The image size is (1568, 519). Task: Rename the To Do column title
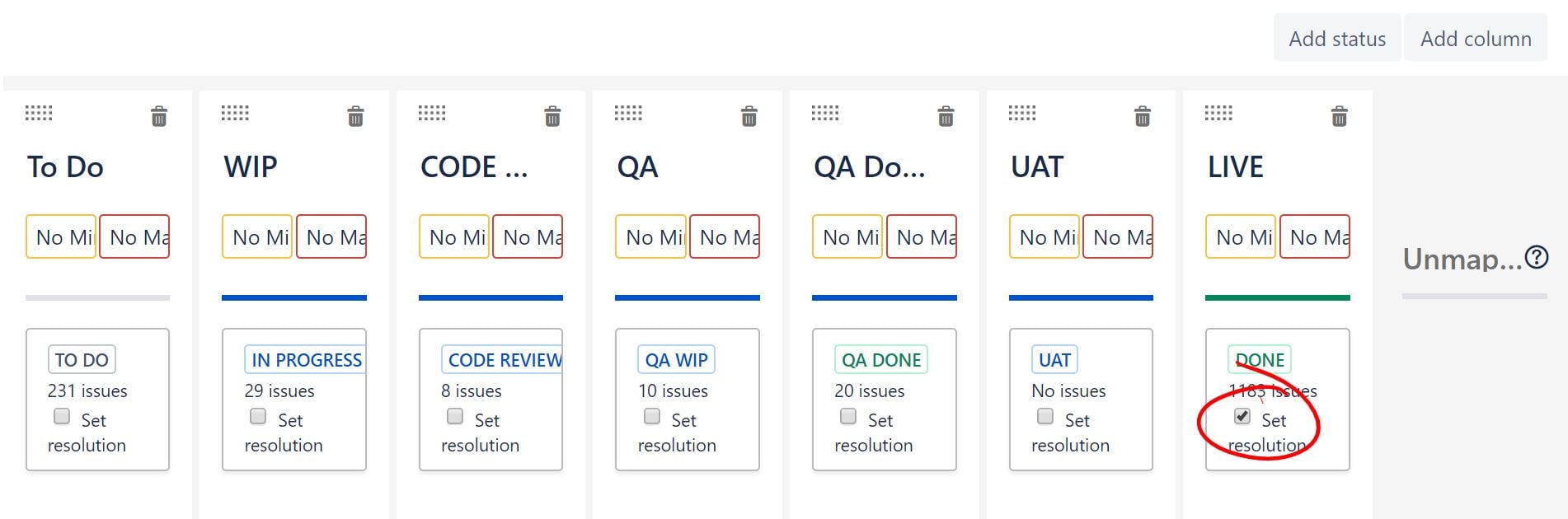tap(65, 167)
